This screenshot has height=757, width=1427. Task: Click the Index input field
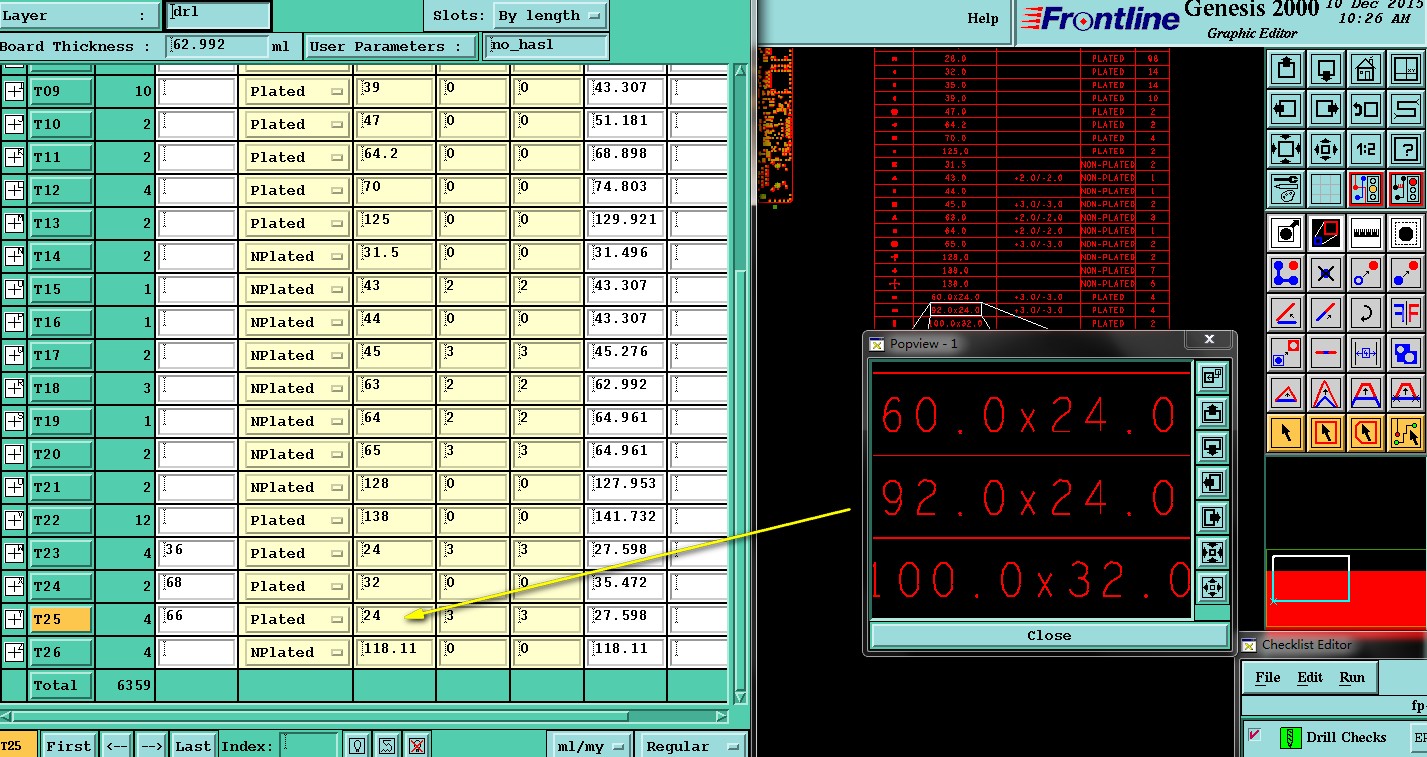[x=309, y=745]
